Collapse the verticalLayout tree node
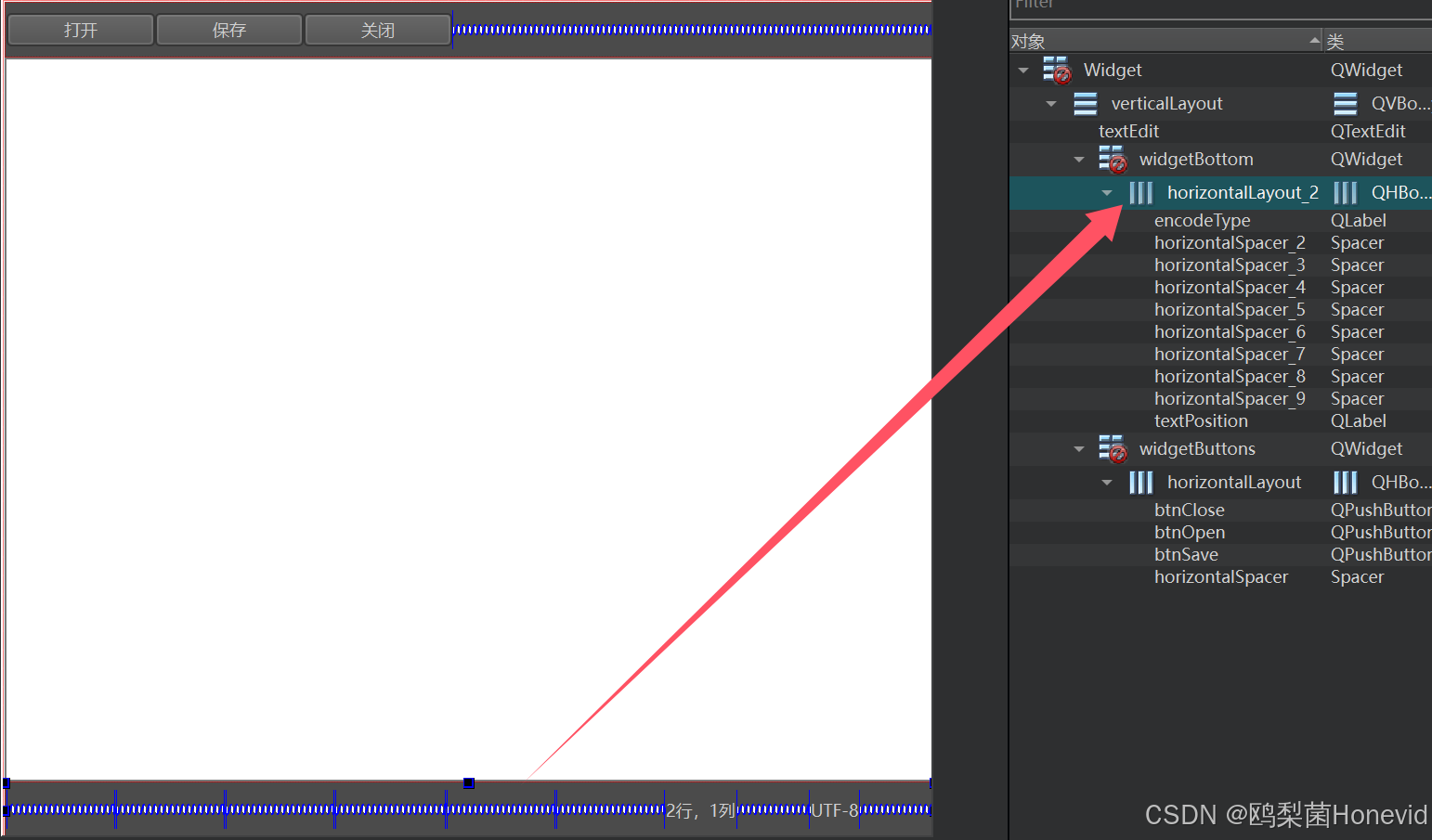 [1051, 104]
